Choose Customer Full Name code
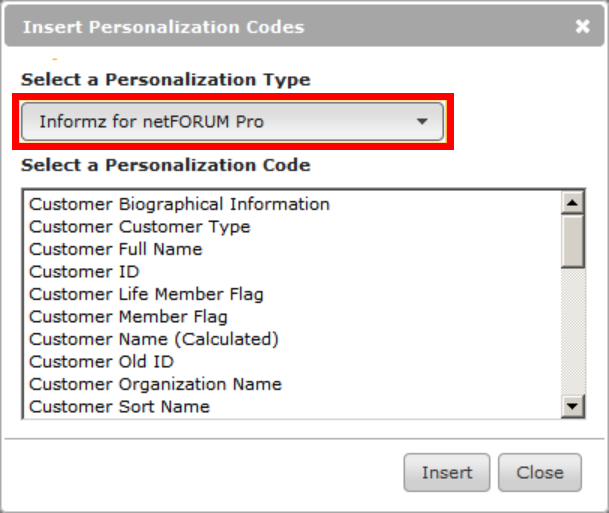Image resolution: width=609 pixels, height=513 pixels. 116,249
